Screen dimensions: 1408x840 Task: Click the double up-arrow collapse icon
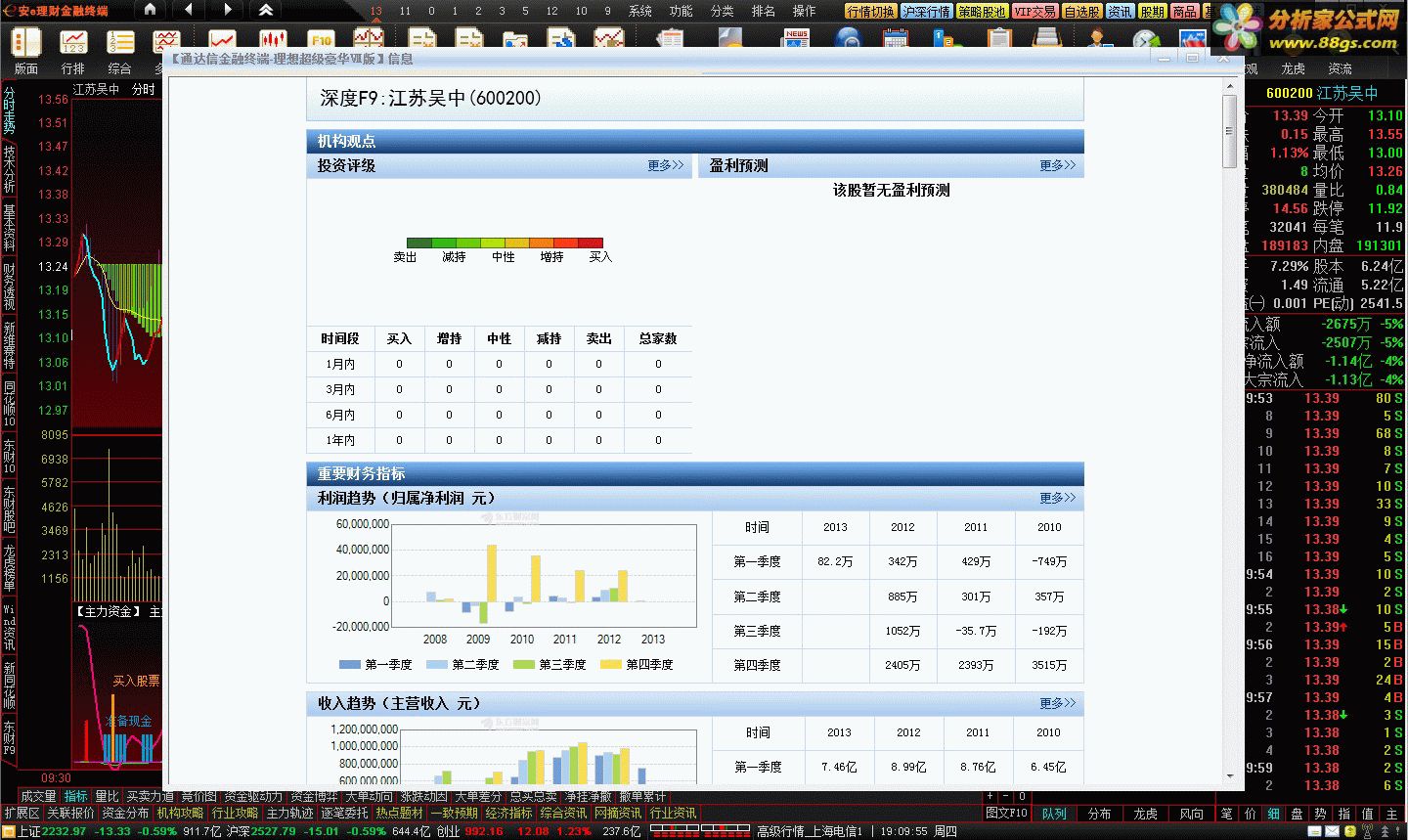[266, 10]
